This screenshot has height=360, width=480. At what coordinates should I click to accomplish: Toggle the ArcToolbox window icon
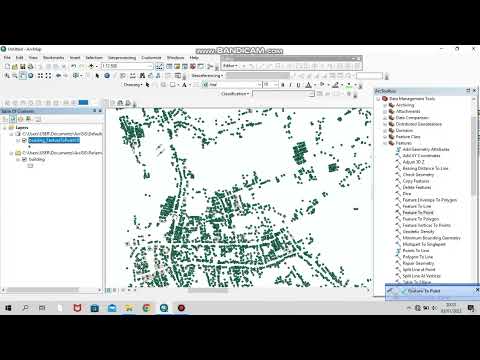coord(193,66)
